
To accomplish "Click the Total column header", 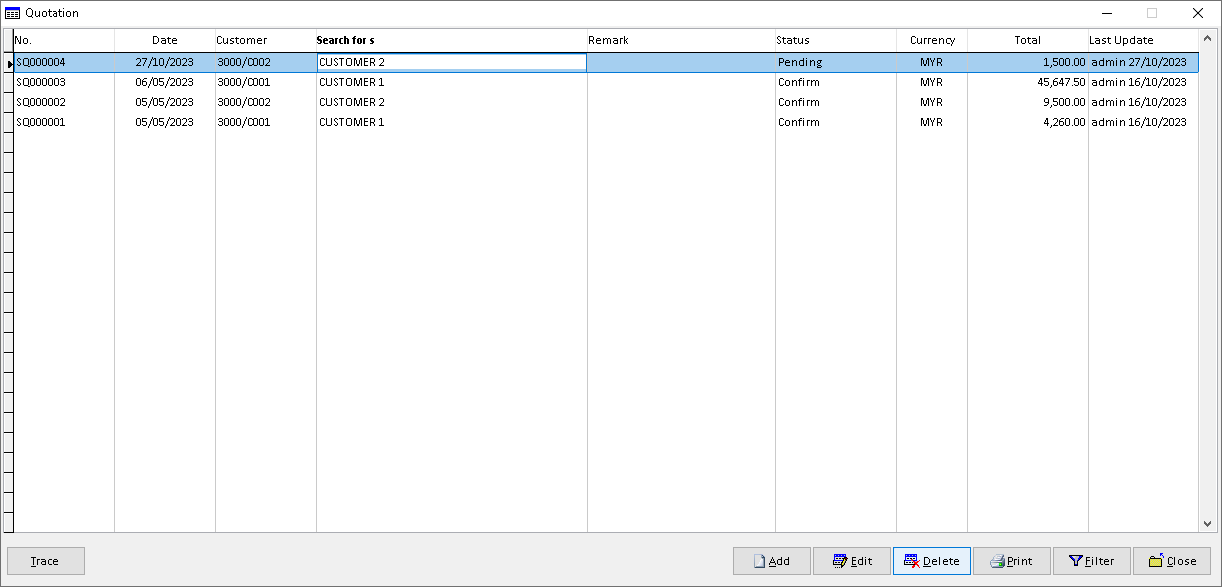I will click(x=1027, y=40).
